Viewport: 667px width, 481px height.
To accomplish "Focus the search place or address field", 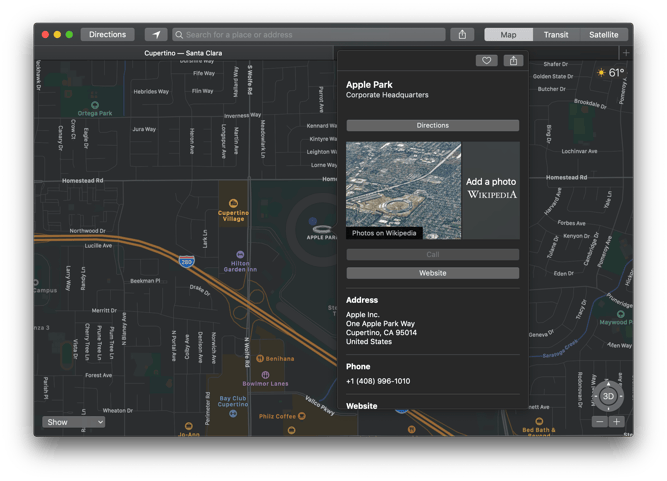I will 309,34.
